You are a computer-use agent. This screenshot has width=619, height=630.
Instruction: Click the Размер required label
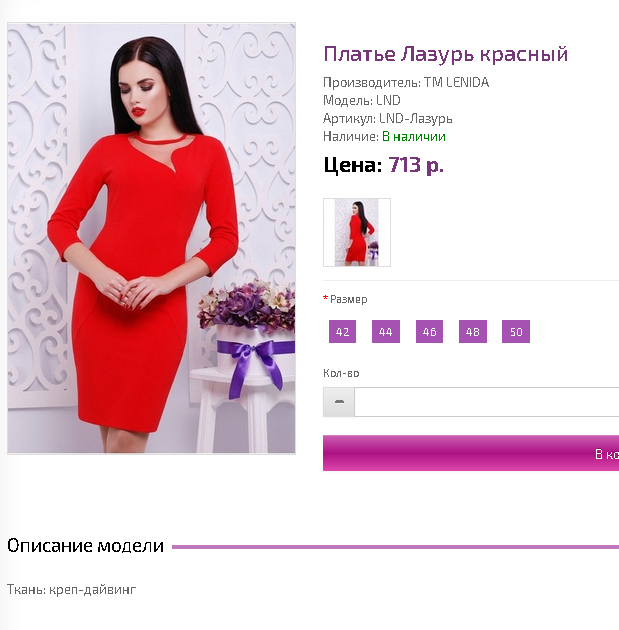pos(348,299)
